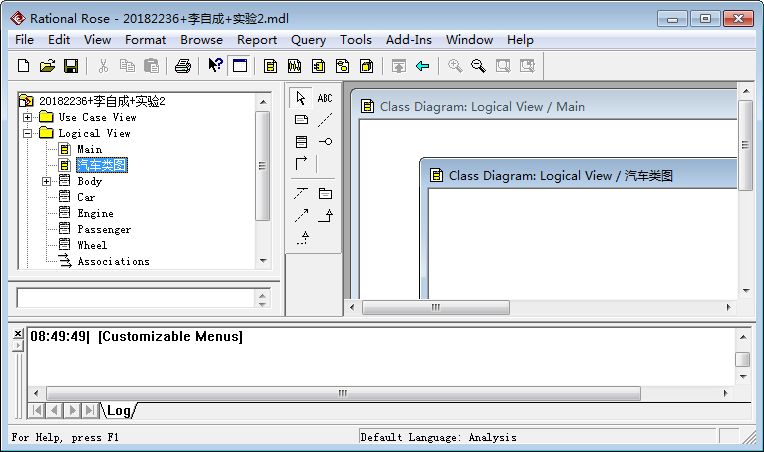Select the Anchor Note to Item tool
The width and height of the screenshot is (764, 452).
tap(325, 119)
